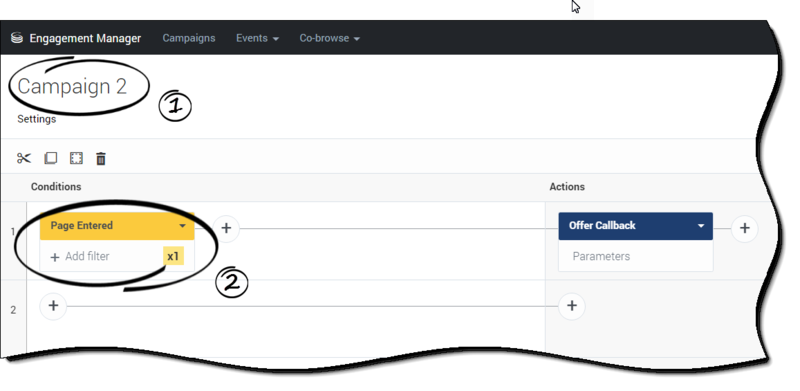Select rule row number 1

coord(13,232)
